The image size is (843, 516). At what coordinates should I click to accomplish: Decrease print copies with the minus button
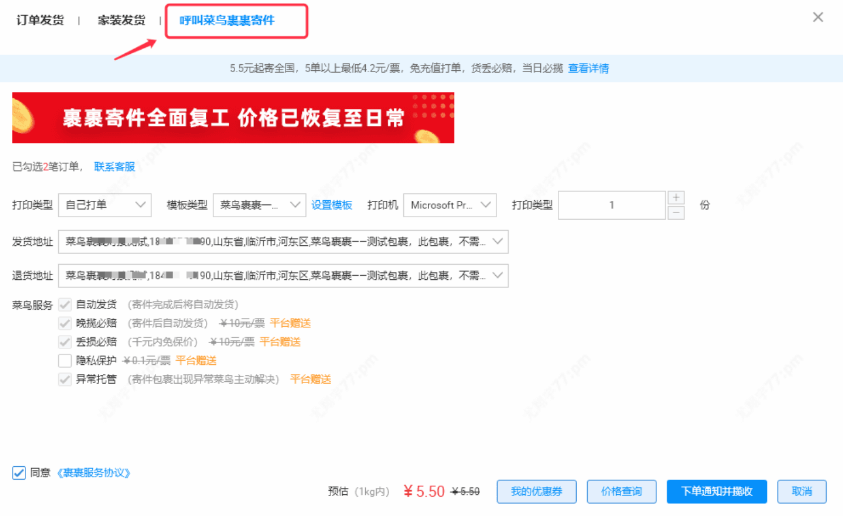676,213
